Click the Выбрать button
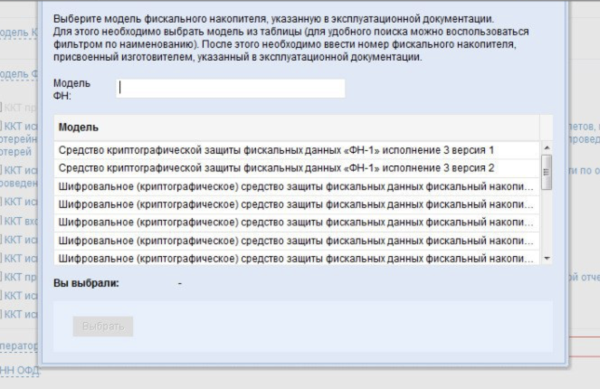 (x=103, y=326)
